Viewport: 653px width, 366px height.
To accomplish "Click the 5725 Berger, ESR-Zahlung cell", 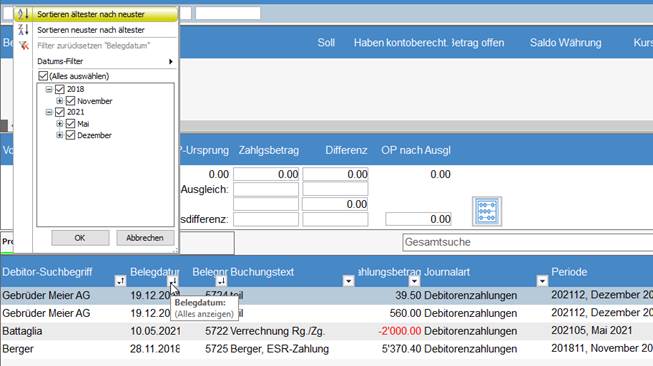I will tap(267, 349).
